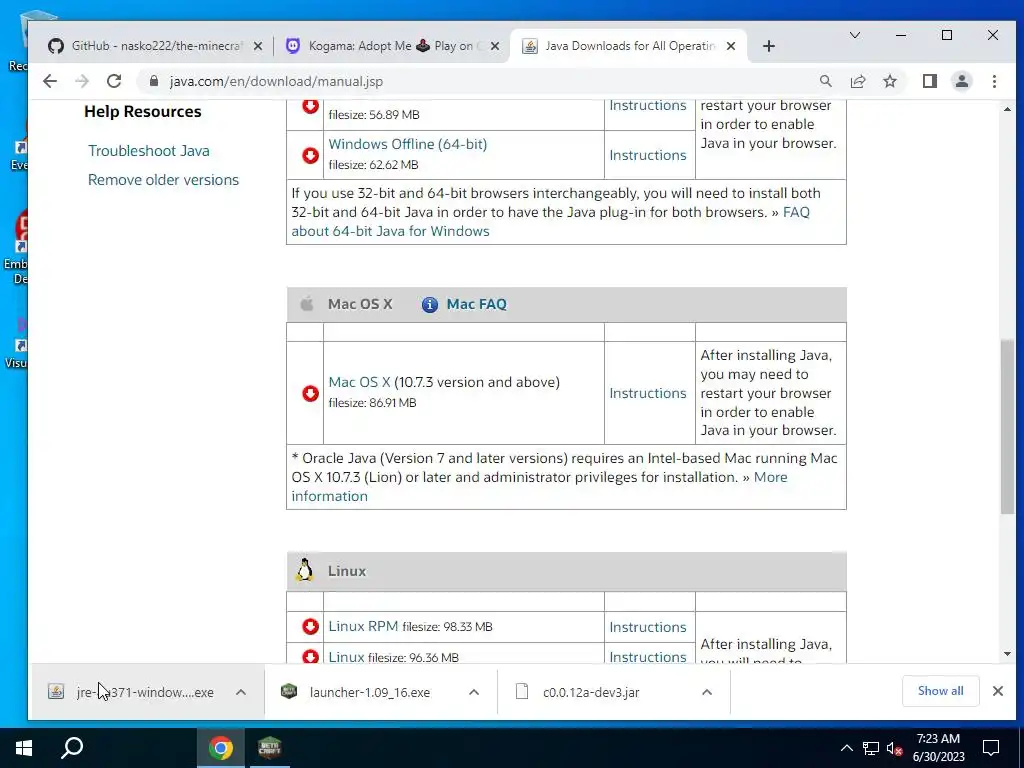
Task: Open network status tray icon
Action: pyautogui.click(x=870, y=748)
